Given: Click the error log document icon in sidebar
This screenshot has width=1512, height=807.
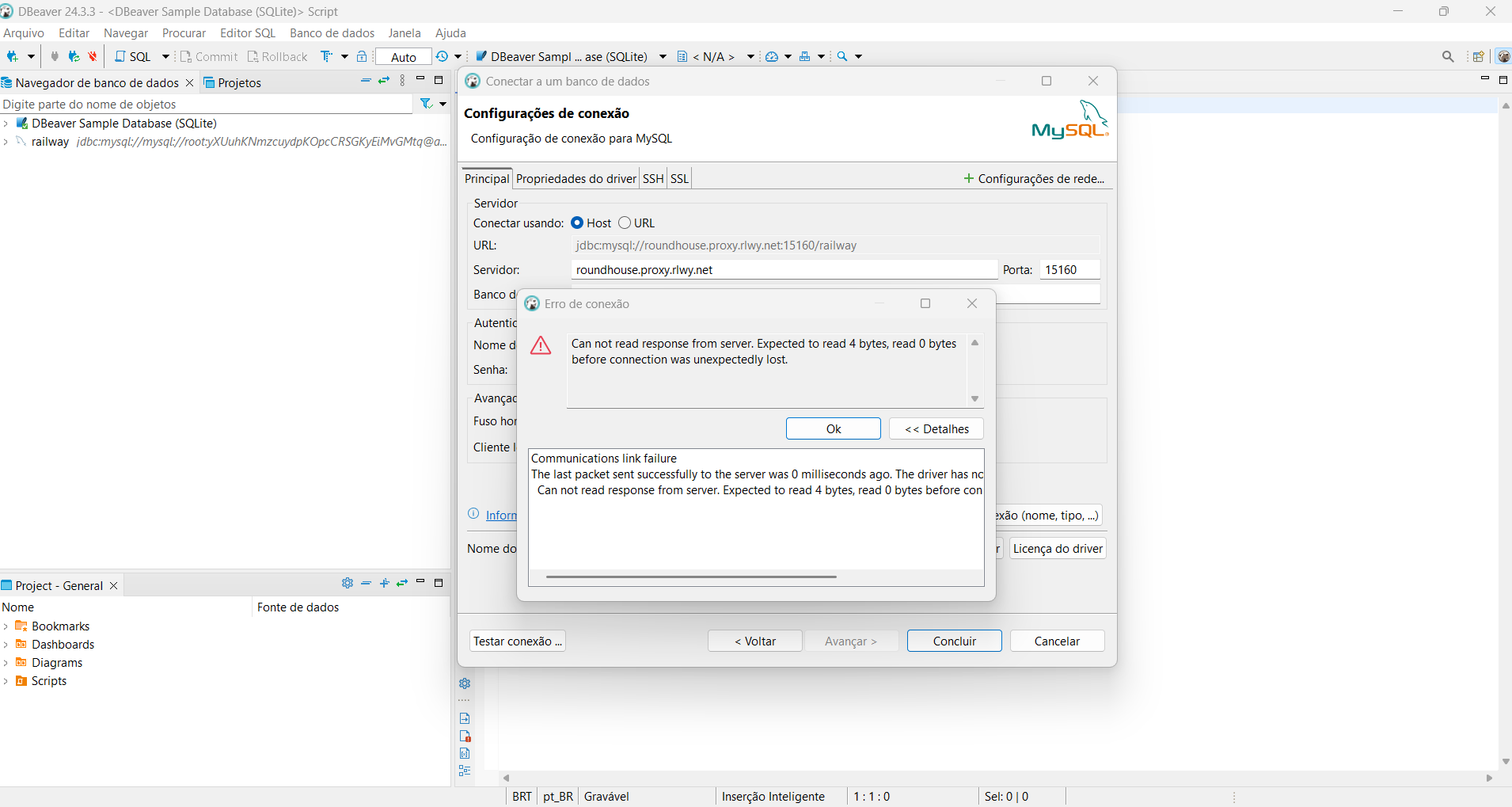Looking at the screenshot, I should click(x=465, y=736).
